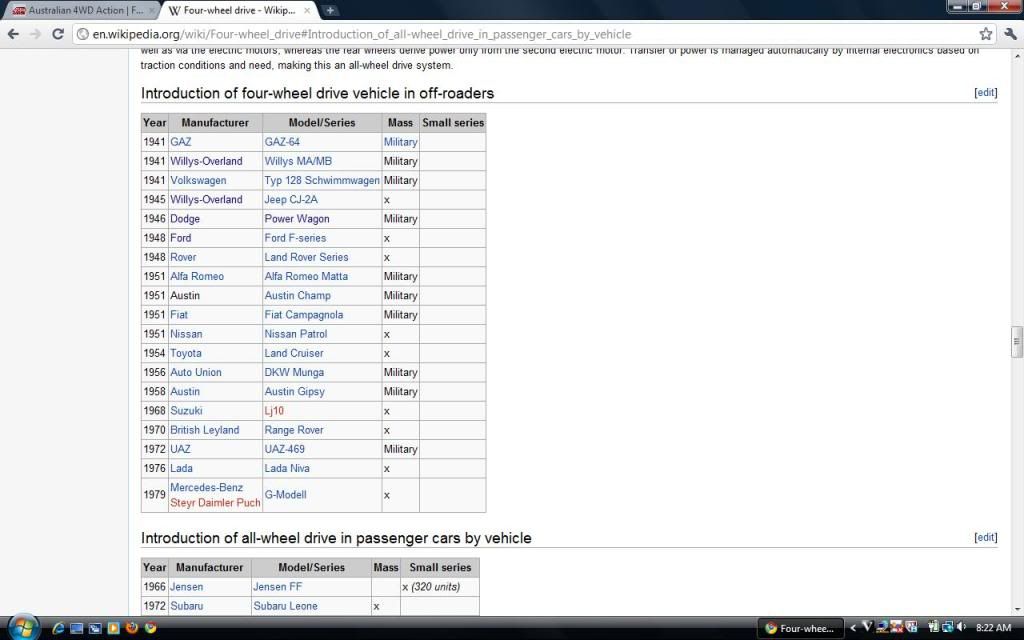Open the Jeep CJ-2A link
Screen dimensions: 1024x640
click(x=291, y=200)
